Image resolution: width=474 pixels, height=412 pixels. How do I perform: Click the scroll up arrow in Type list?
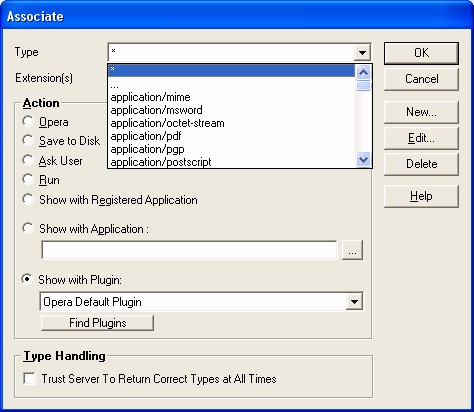pos(363,72)
